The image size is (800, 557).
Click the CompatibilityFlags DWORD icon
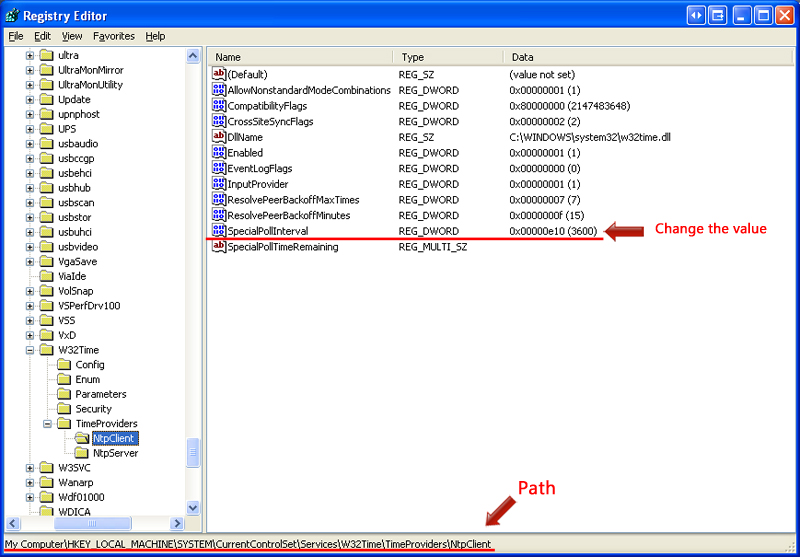[219, 106]
